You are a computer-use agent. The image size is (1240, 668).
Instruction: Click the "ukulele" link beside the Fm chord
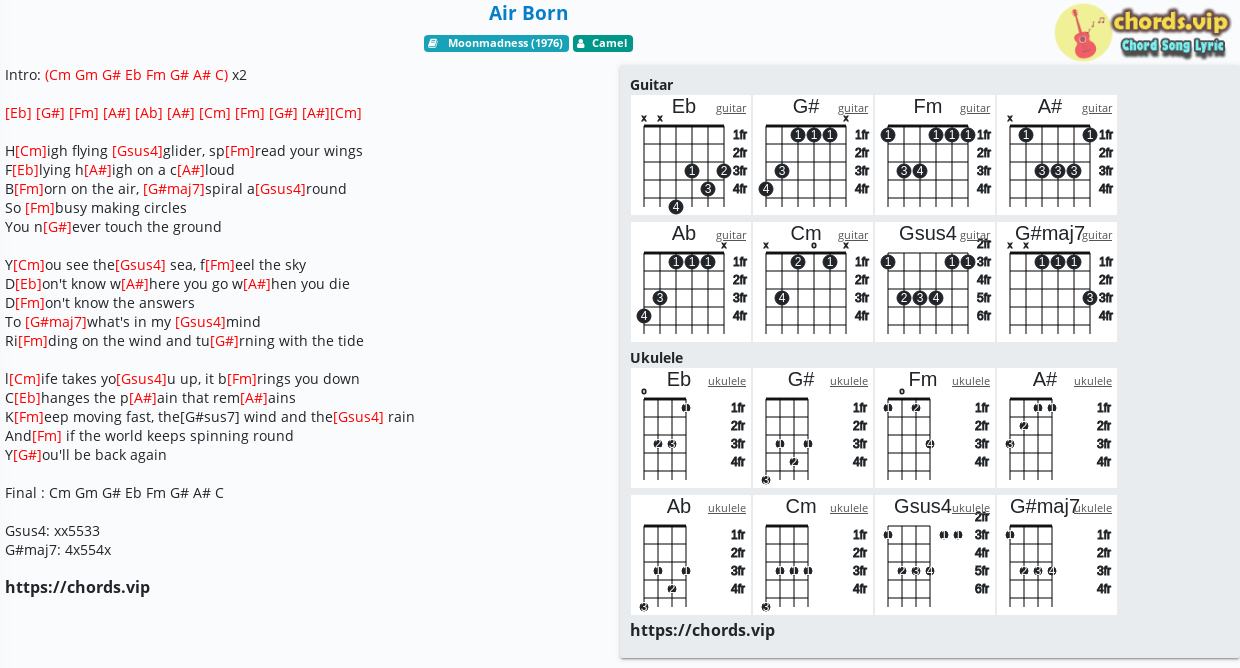coord(971,381)
